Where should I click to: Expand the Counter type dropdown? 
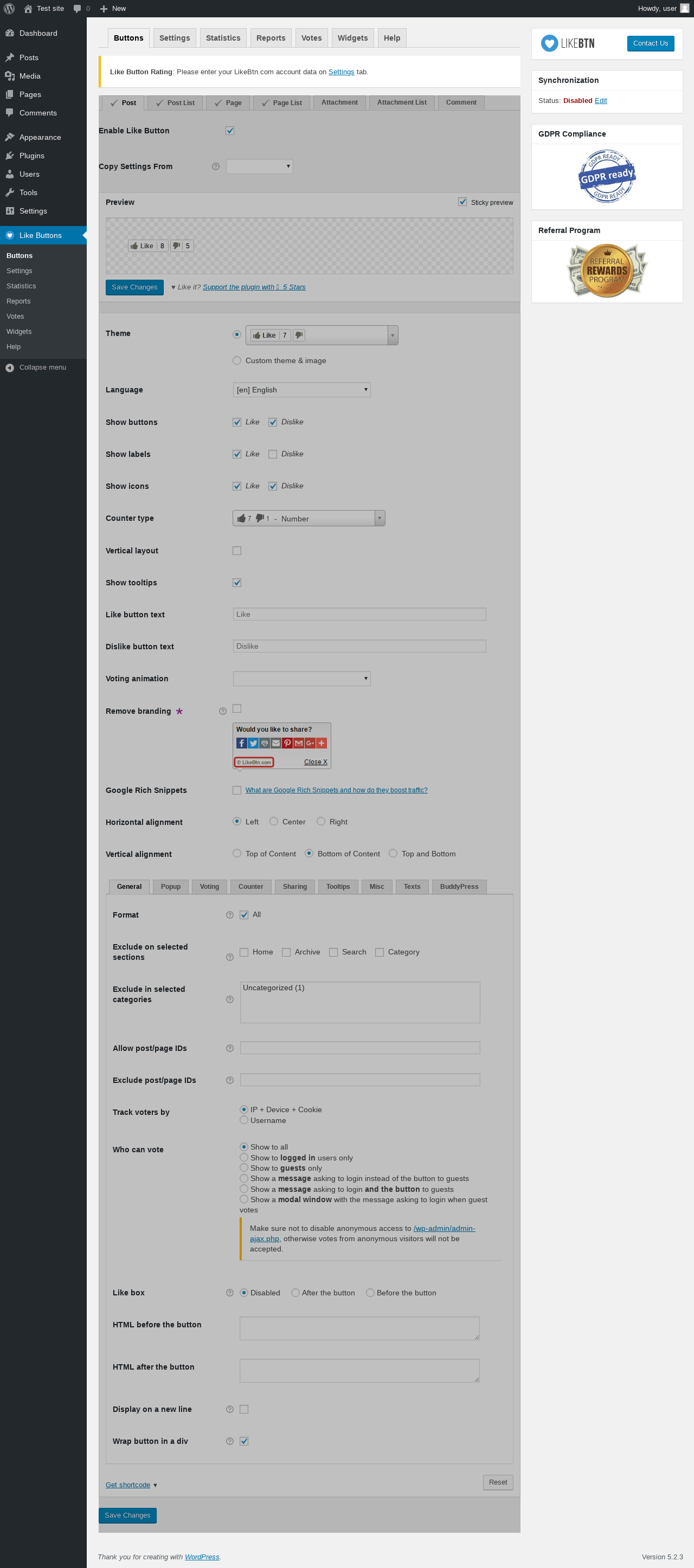pyautogui.click(x=309, y=518)
